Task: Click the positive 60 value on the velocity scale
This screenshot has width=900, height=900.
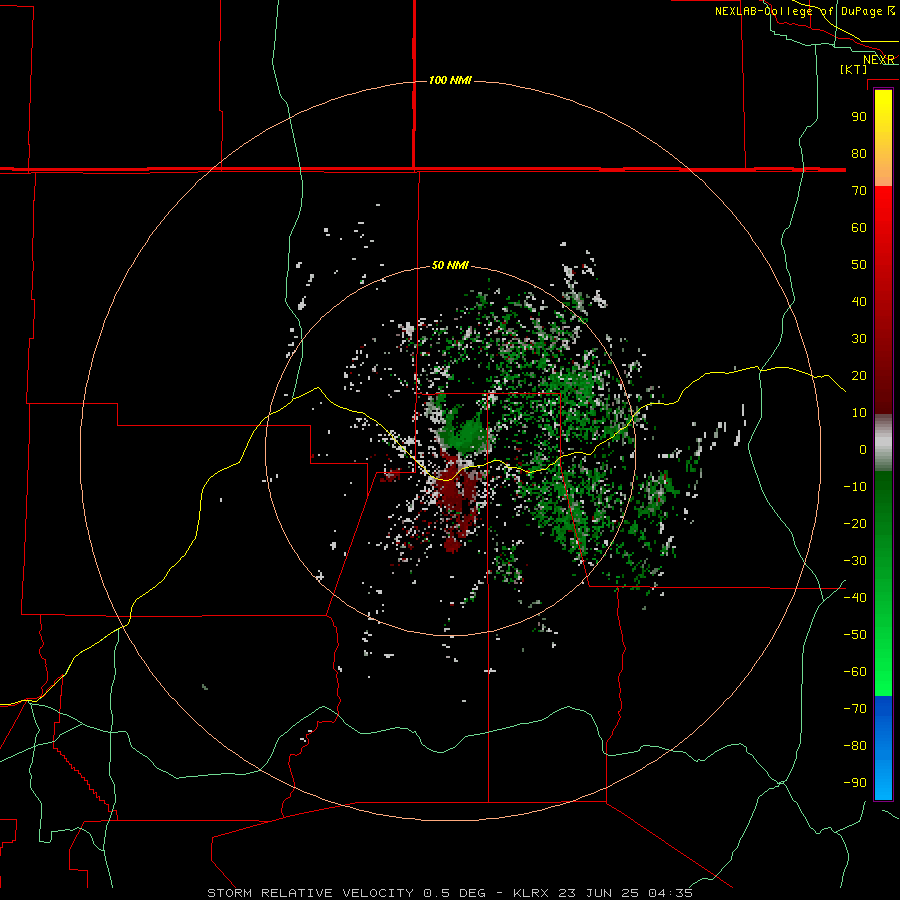Action: coord(859,227)
